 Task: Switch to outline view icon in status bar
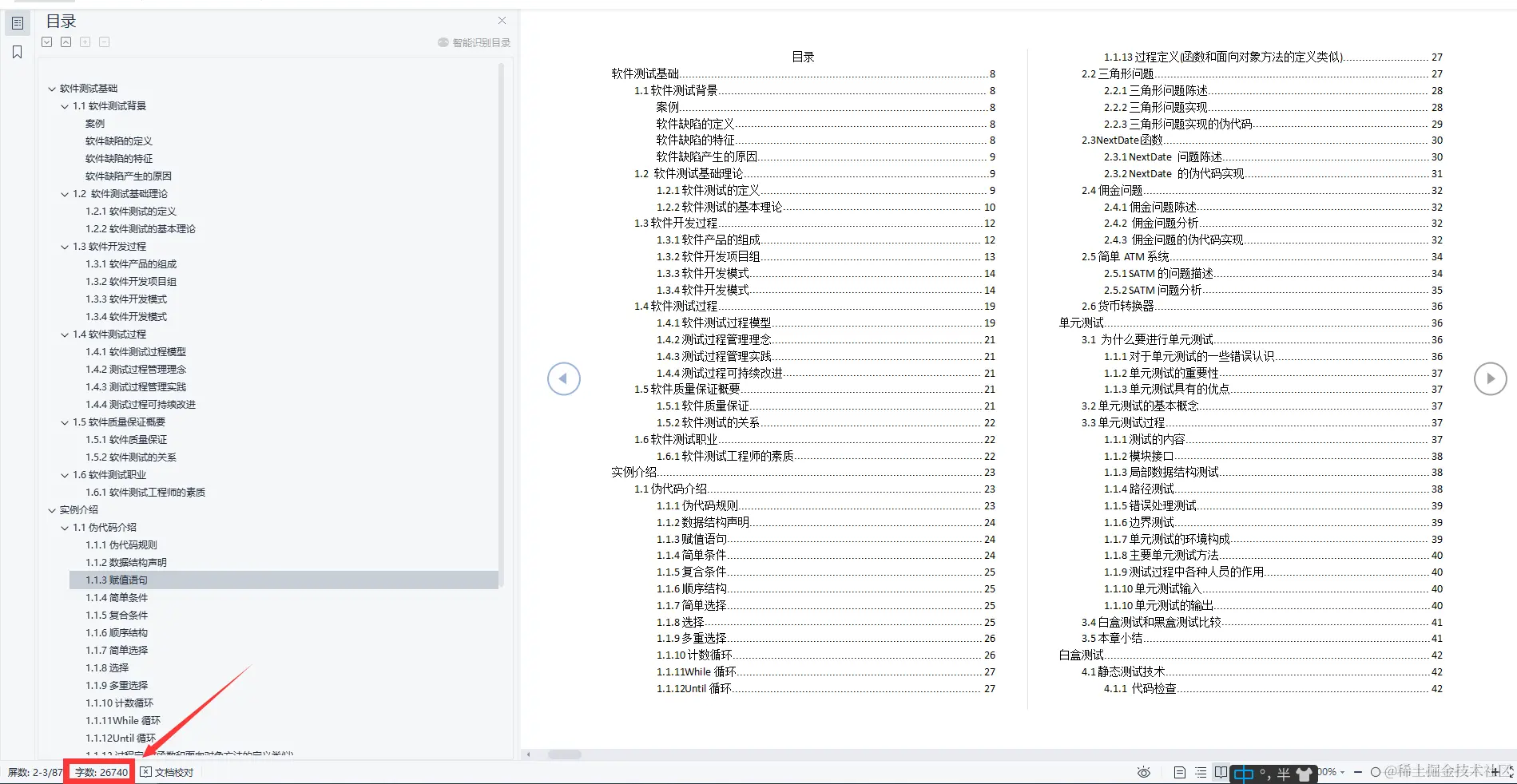(1201, 772)
